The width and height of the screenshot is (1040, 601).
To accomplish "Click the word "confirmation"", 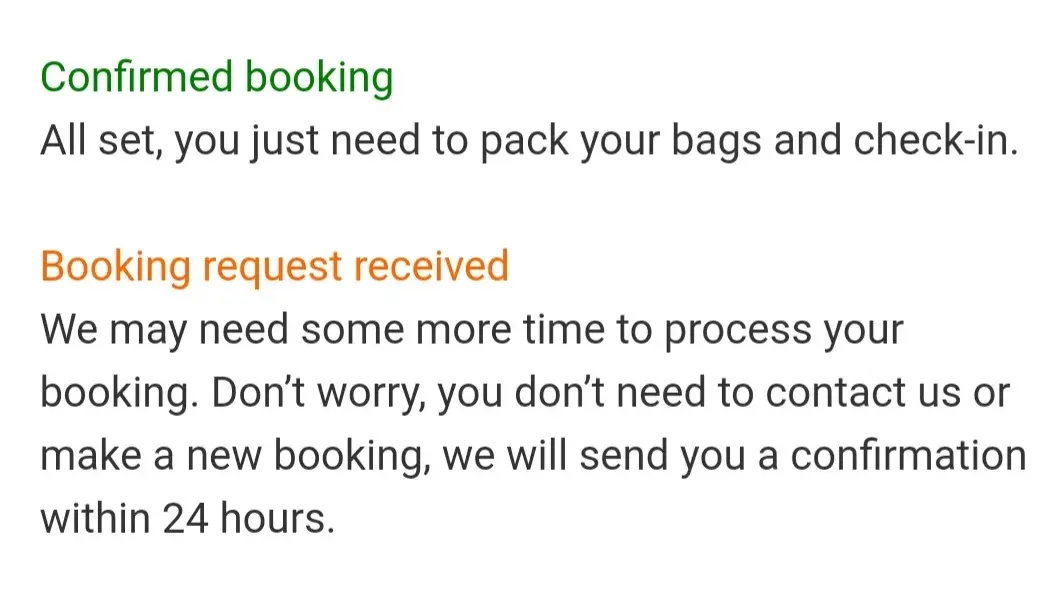I will point(908,456).
